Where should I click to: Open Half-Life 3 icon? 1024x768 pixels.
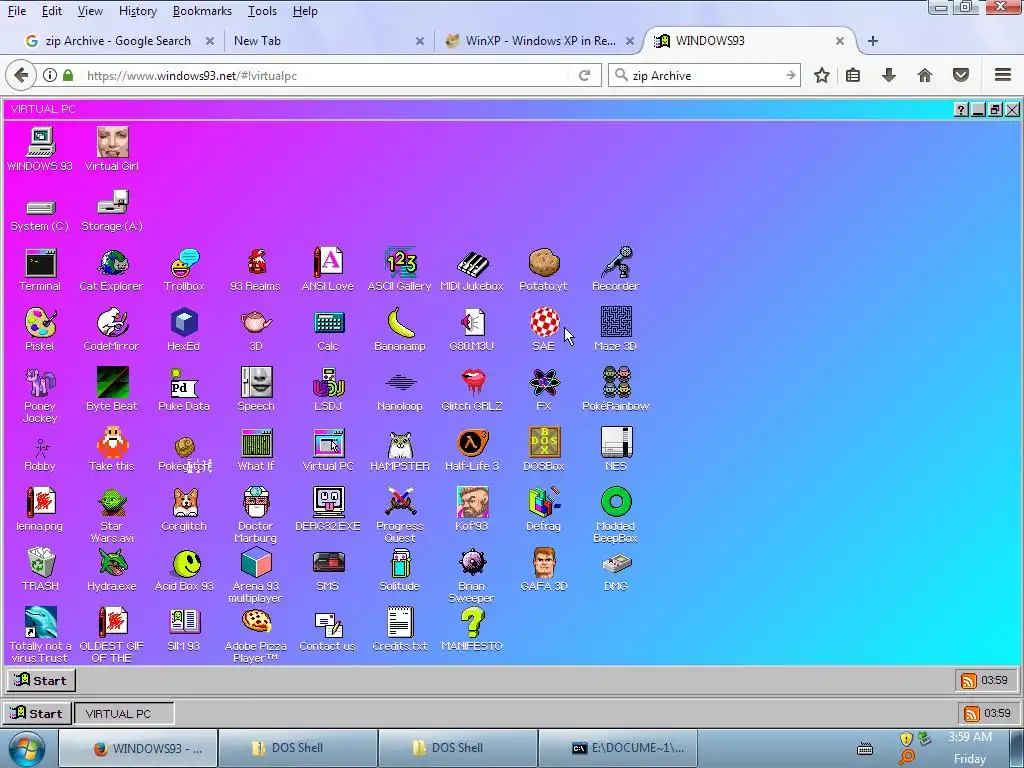coord(472,449)
